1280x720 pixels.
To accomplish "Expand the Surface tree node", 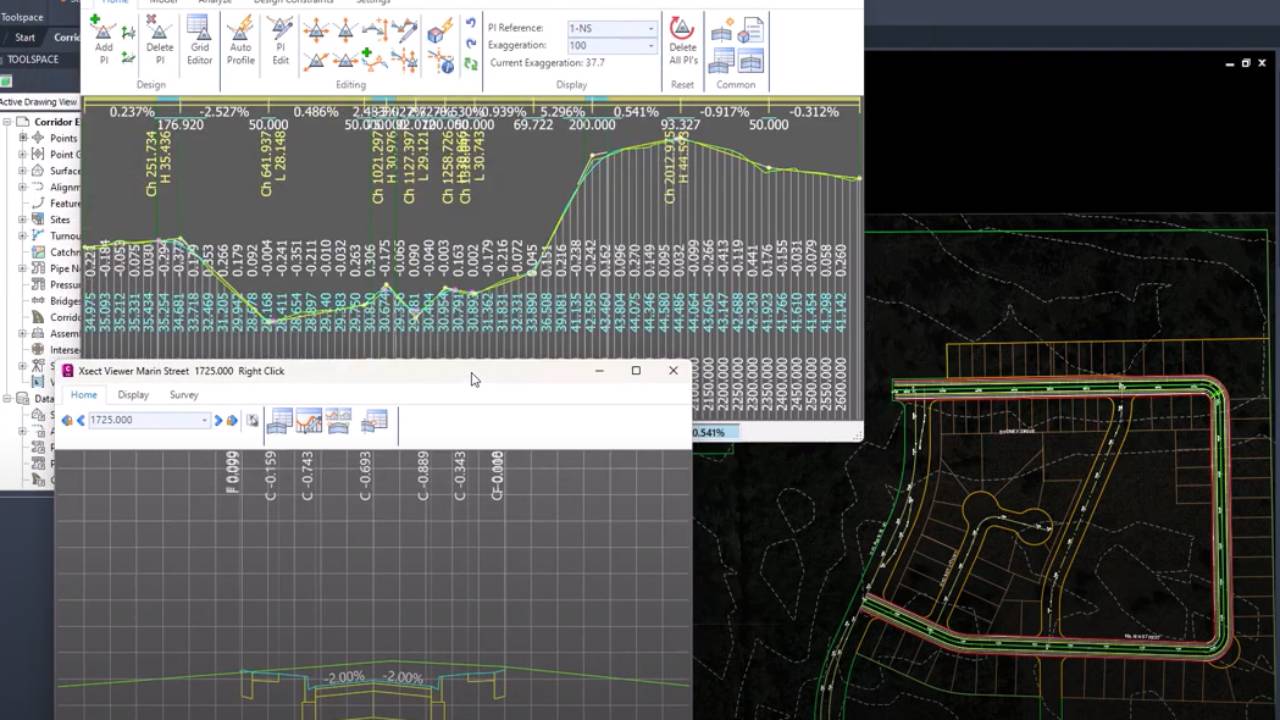I will pos(22,171).
